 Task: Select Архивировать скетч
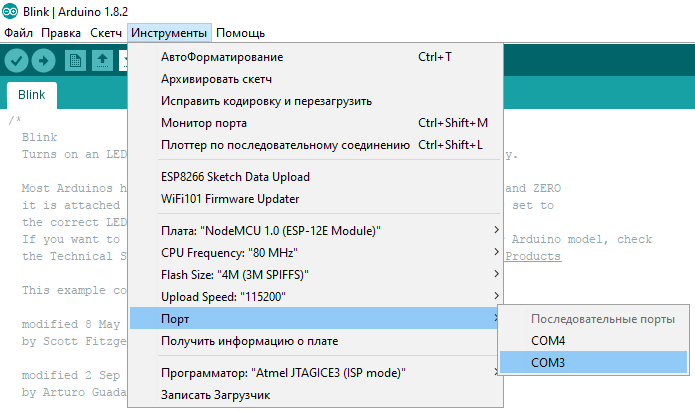tap(316, 79)
